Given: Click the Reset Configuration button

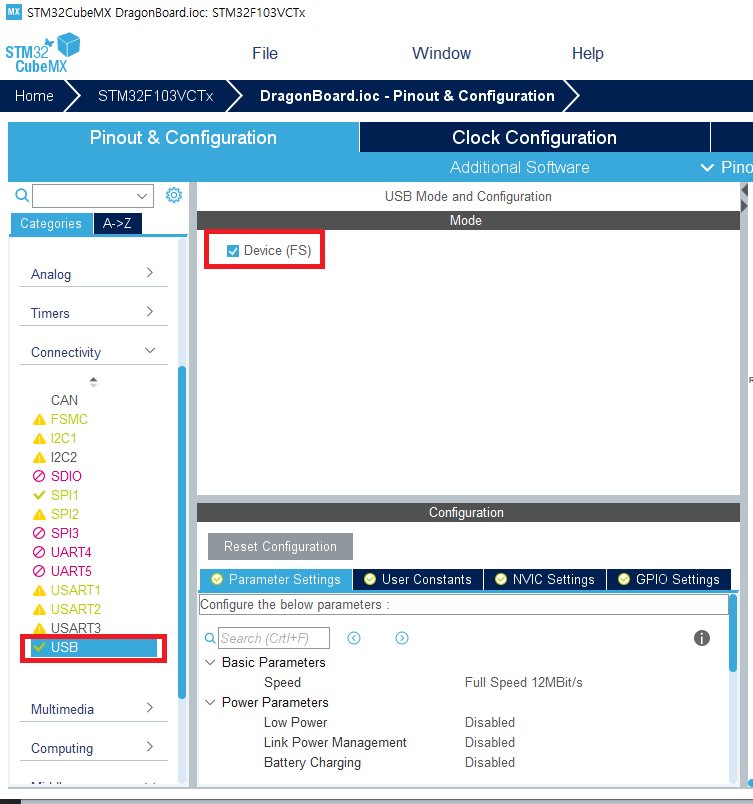Looking at the screenshot, I should [280, 547].
